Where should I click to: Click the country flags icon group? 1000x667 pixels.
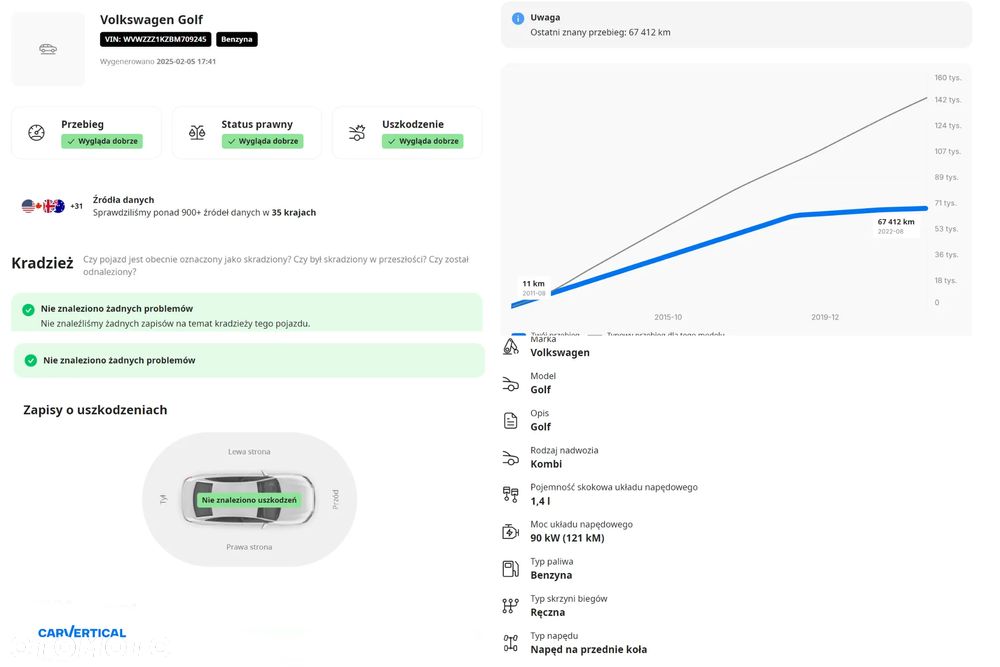(x=43, y=206)
